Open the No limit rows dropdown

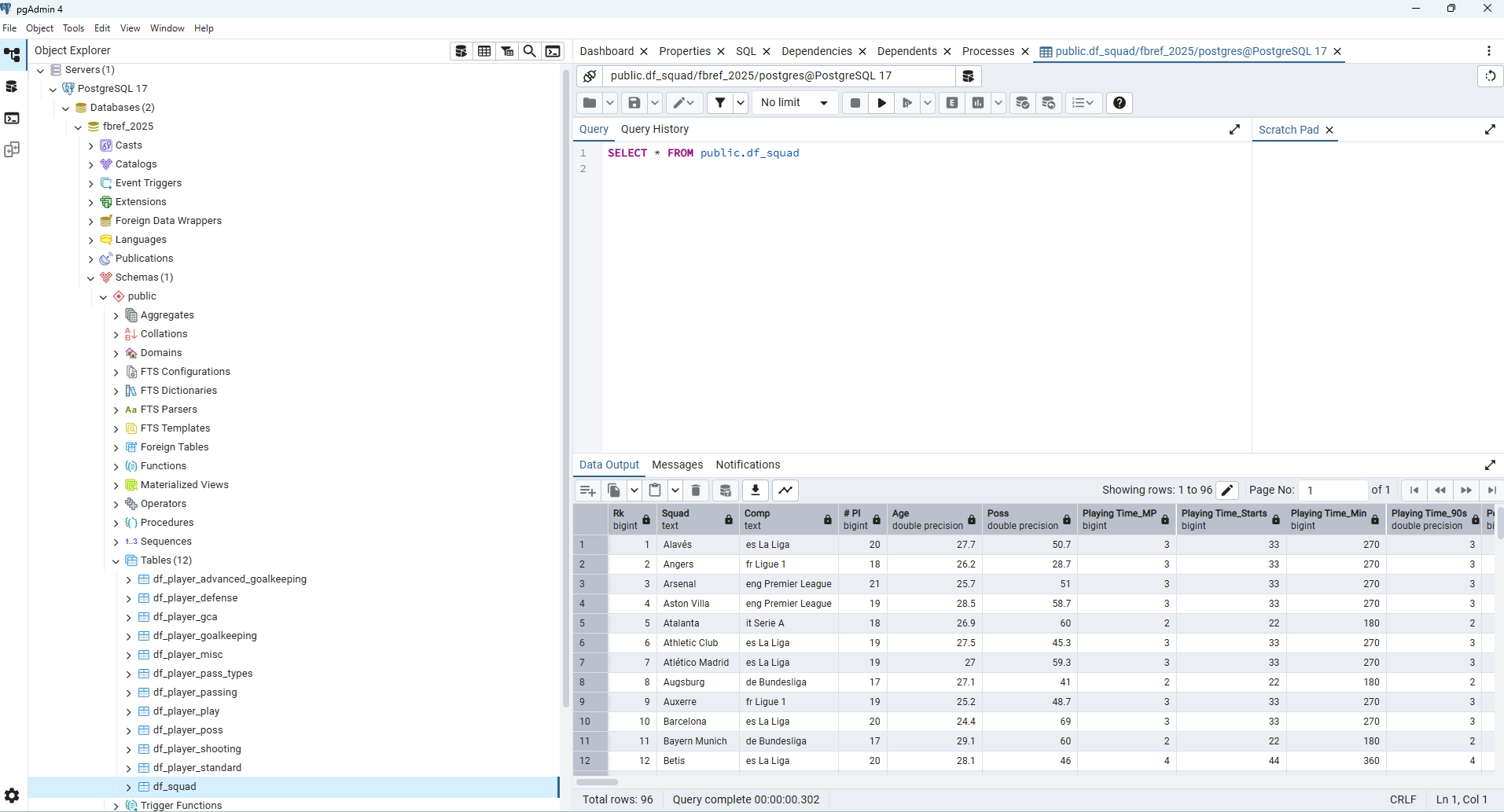pyautogui.click(x=795, y=103)
